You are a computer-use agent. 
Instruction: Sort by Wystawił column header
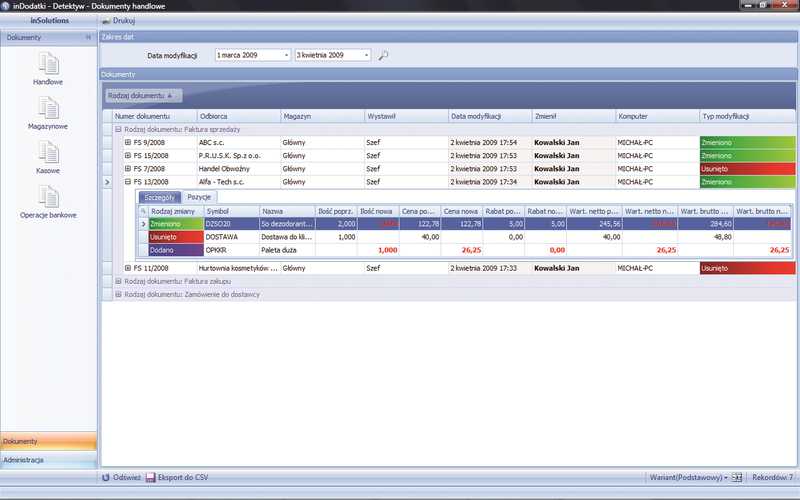tap(406, 116)
